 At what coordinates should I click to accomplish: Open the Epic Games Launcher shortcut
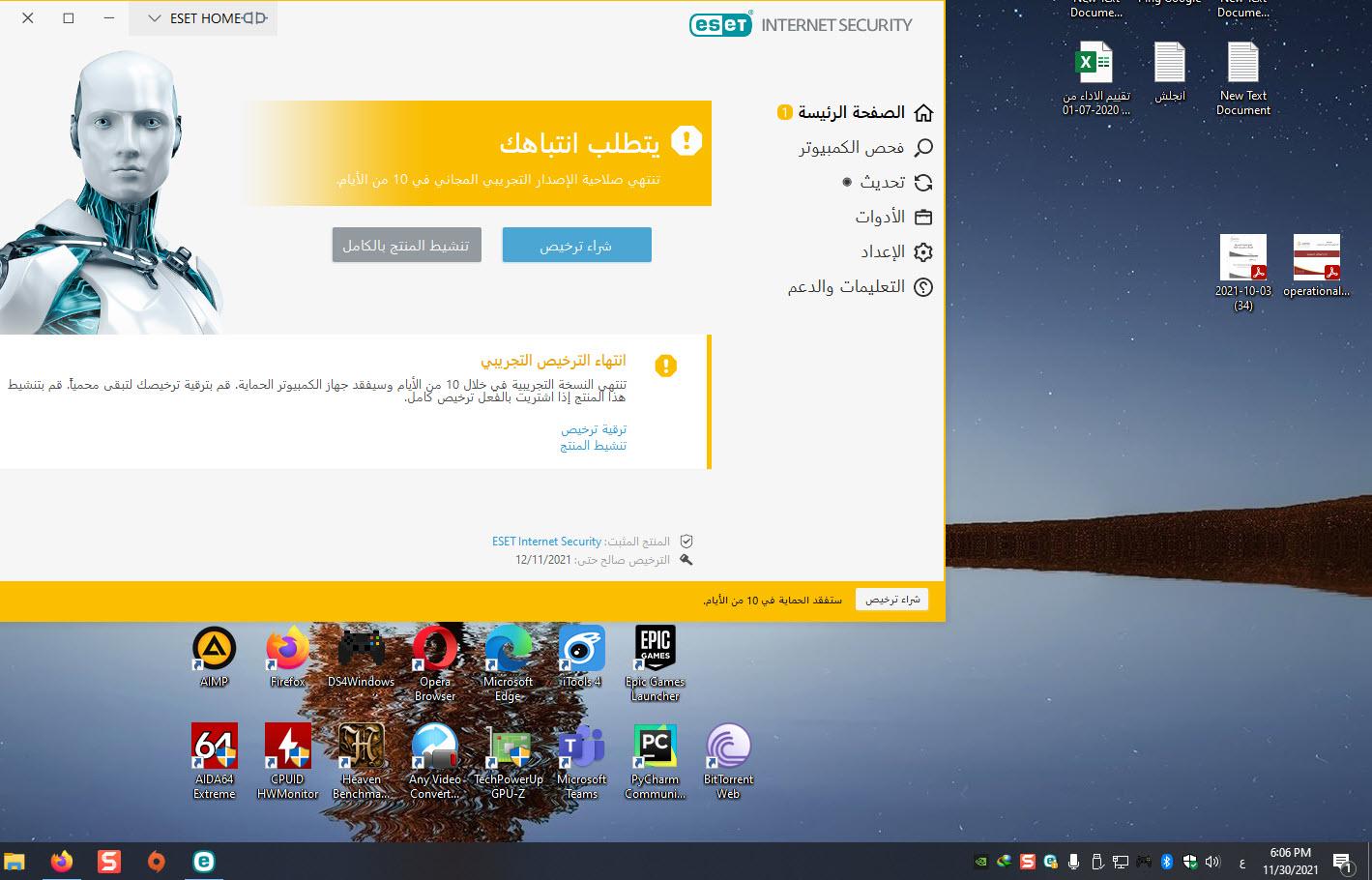tap(655, 664)
